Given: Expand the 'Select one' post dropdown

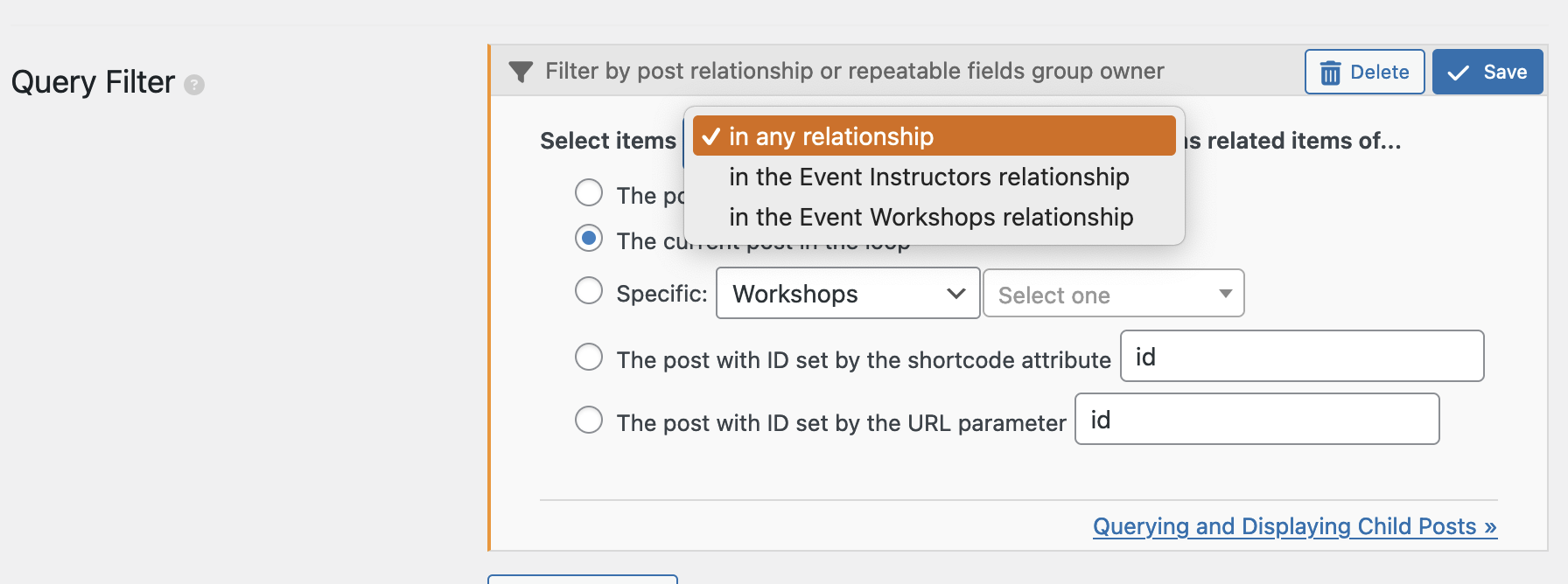Looking at the screenshot, I should tap(1114, 293).
